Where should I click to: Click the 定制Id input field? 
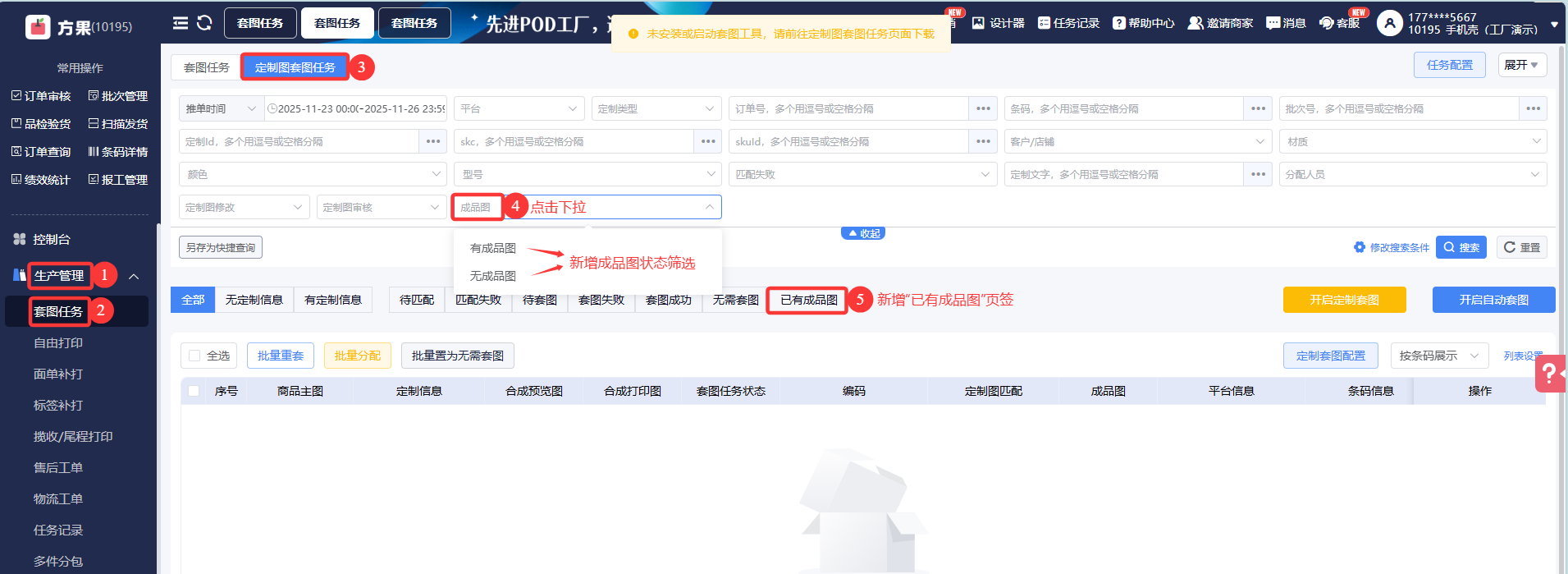pyautogui.click(x=299, y=141)
